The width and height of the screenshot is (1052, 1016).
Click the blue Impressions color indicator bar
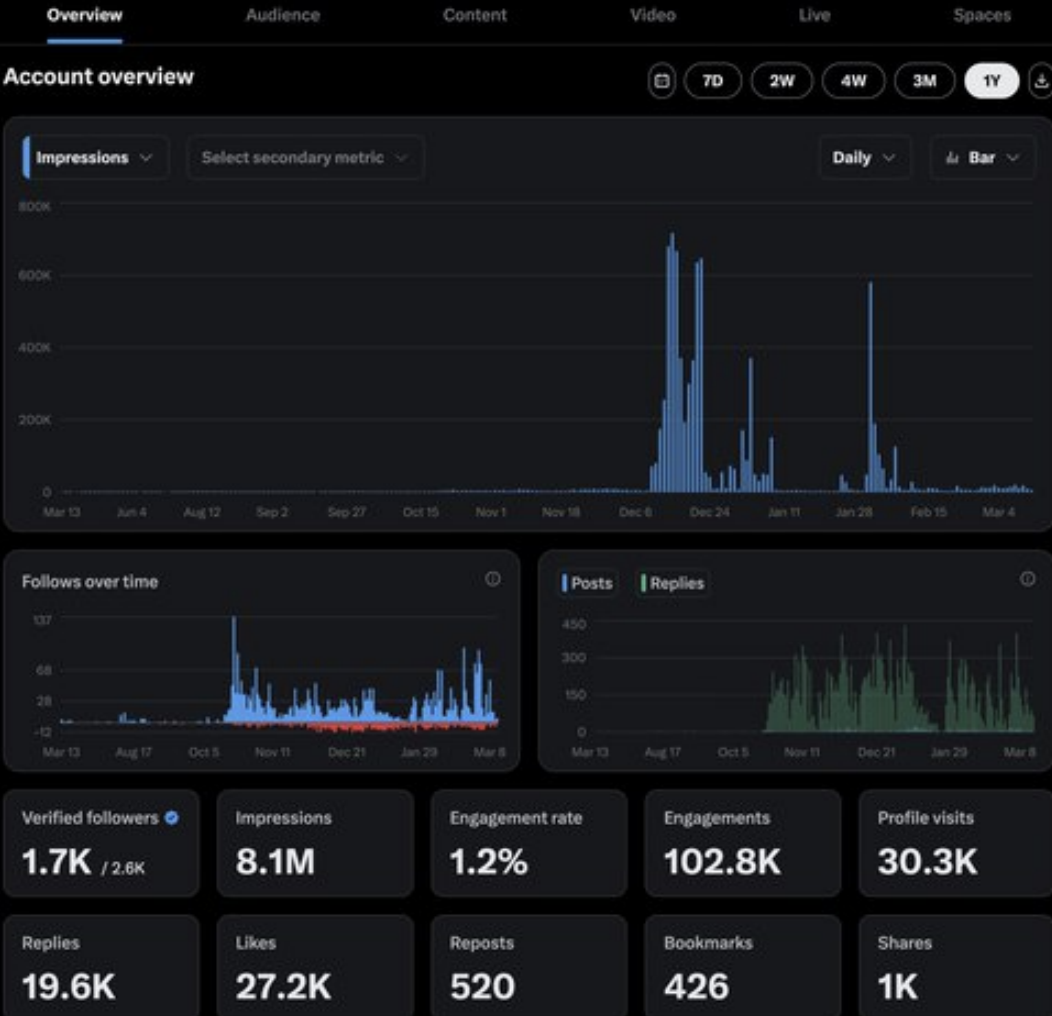[26, 158]
